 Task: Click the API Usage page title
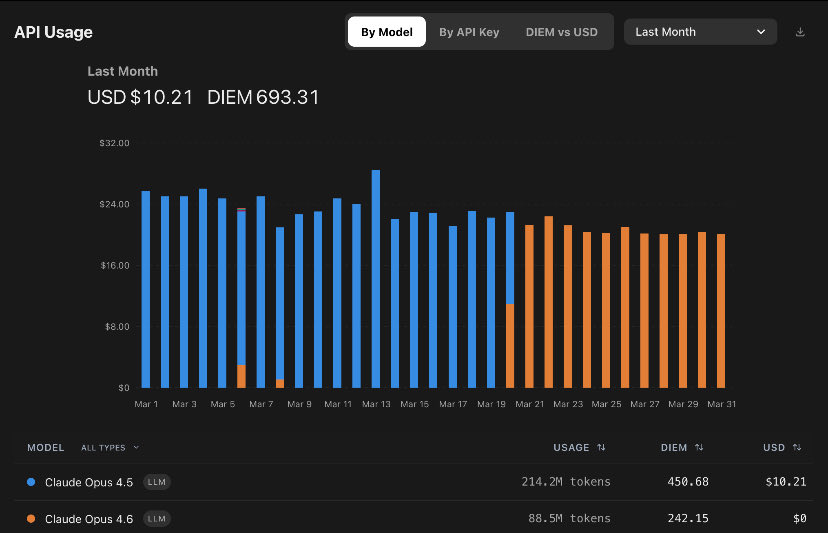tap(53, 32)
